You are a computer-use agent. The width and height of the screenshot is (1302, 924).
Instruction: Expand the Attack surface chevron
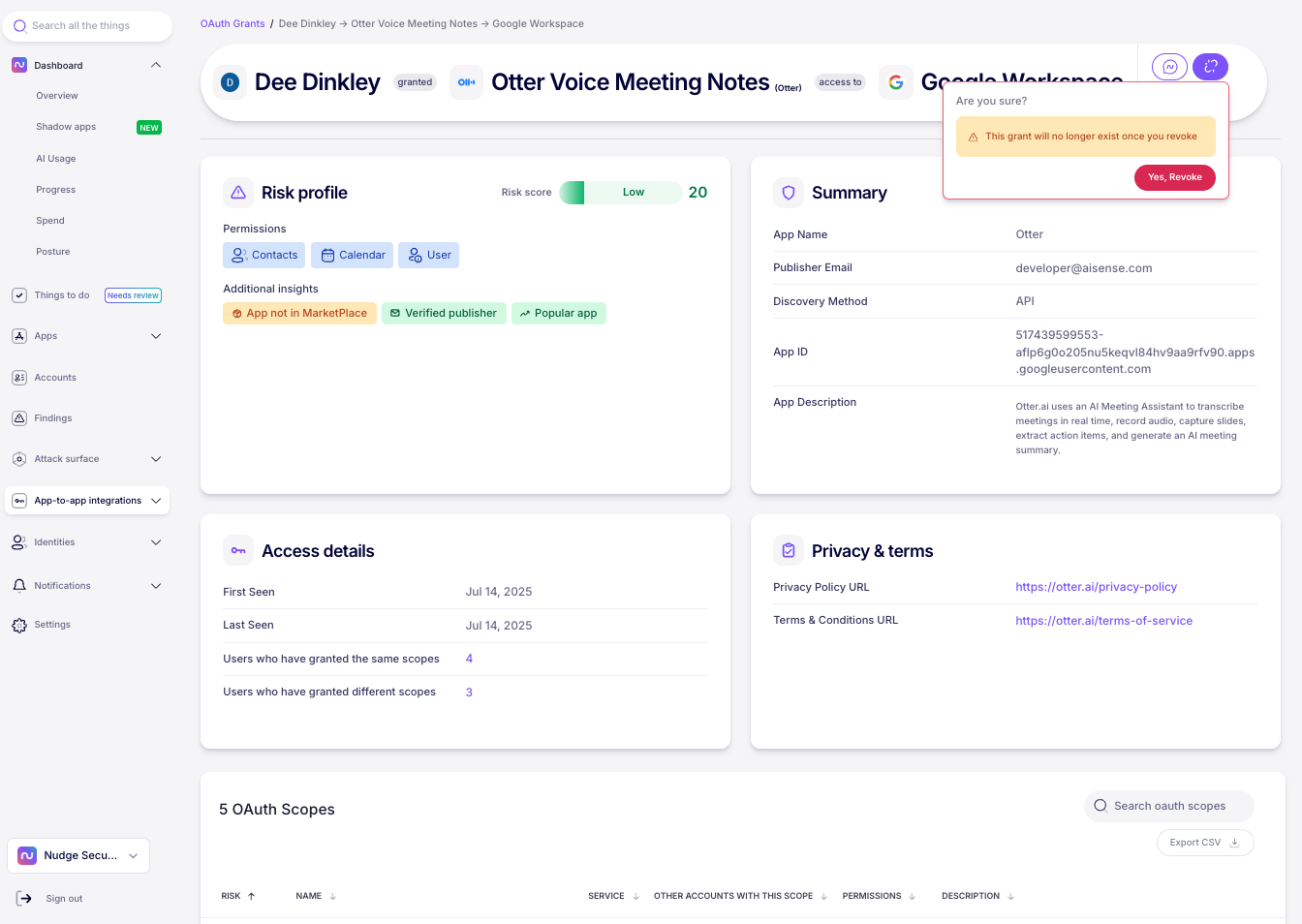[156, 459]
